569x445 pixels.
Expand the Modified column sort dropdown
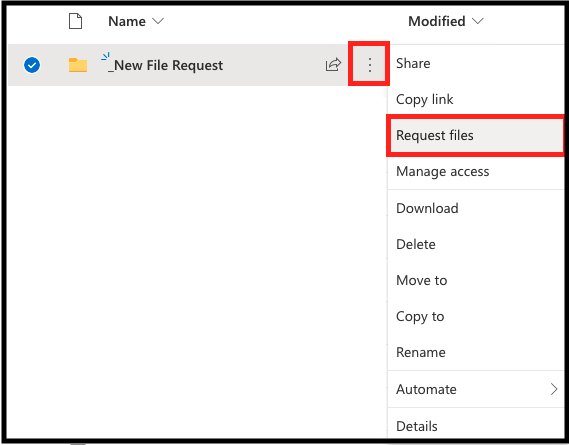coord(478,21)
